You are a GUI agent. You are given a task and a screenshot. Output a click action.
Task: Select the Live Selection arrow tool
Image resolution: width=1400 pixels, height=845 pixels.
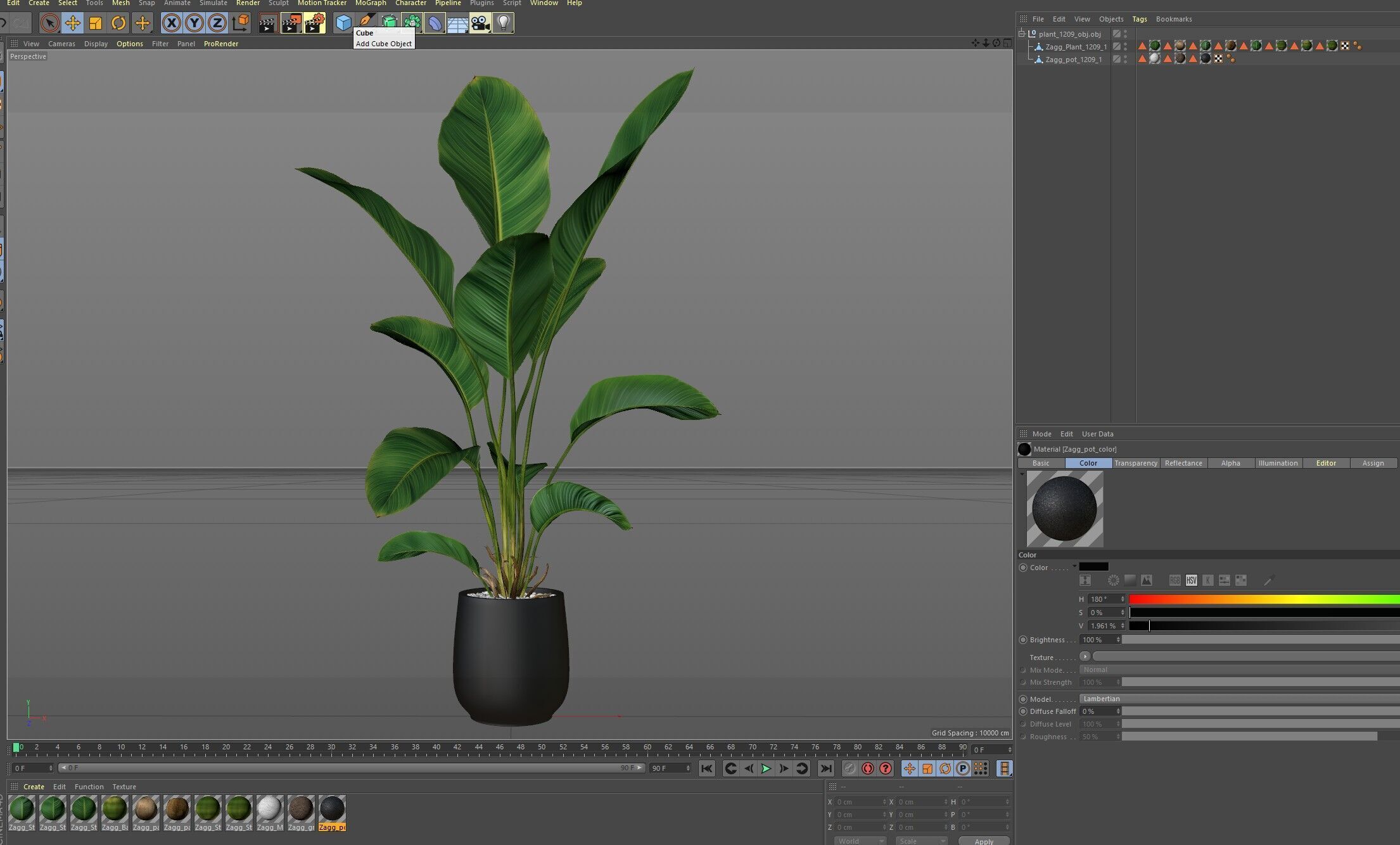[49, 23]
